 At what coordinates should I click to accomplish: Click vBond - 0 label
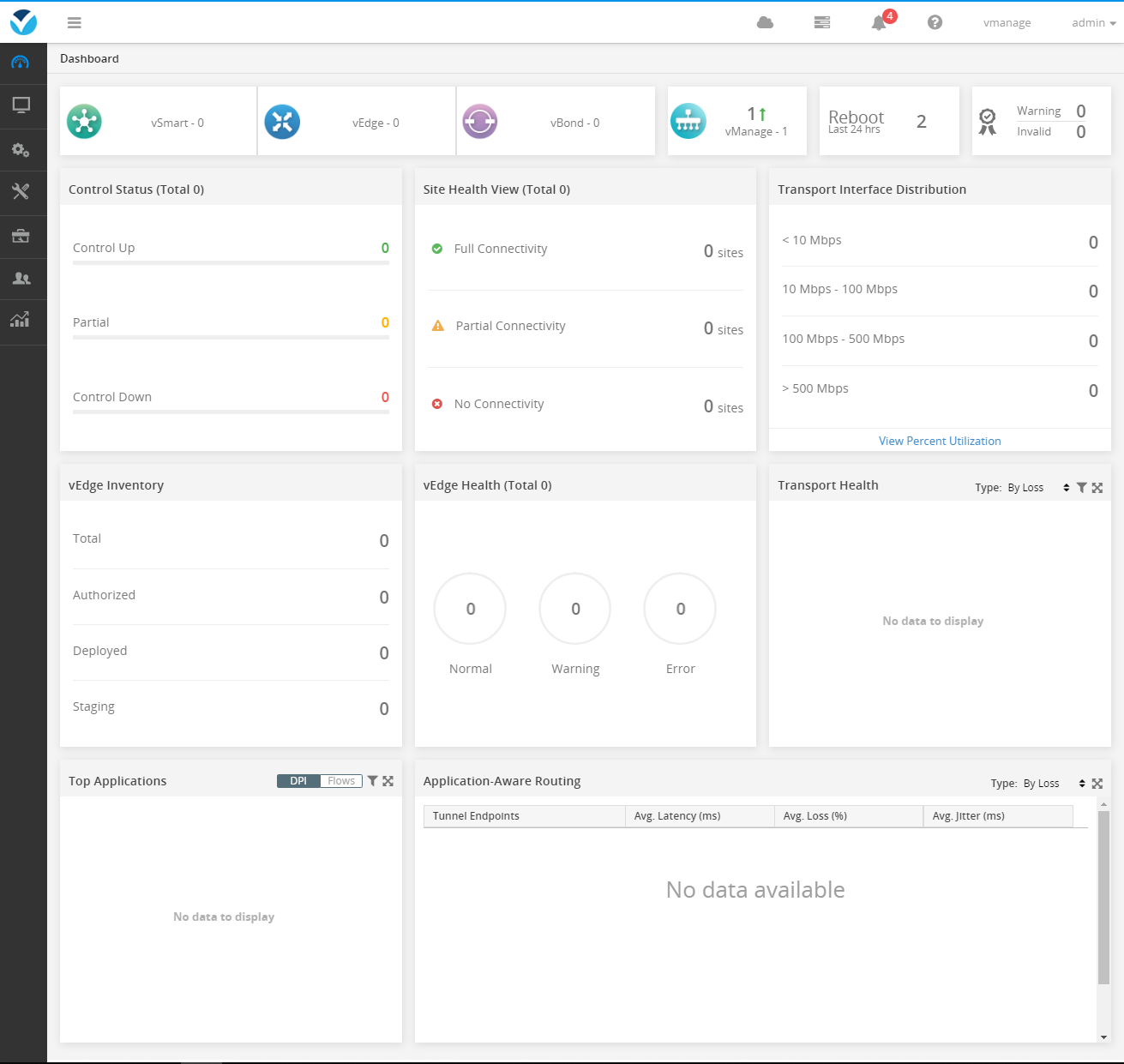(574, 123)
